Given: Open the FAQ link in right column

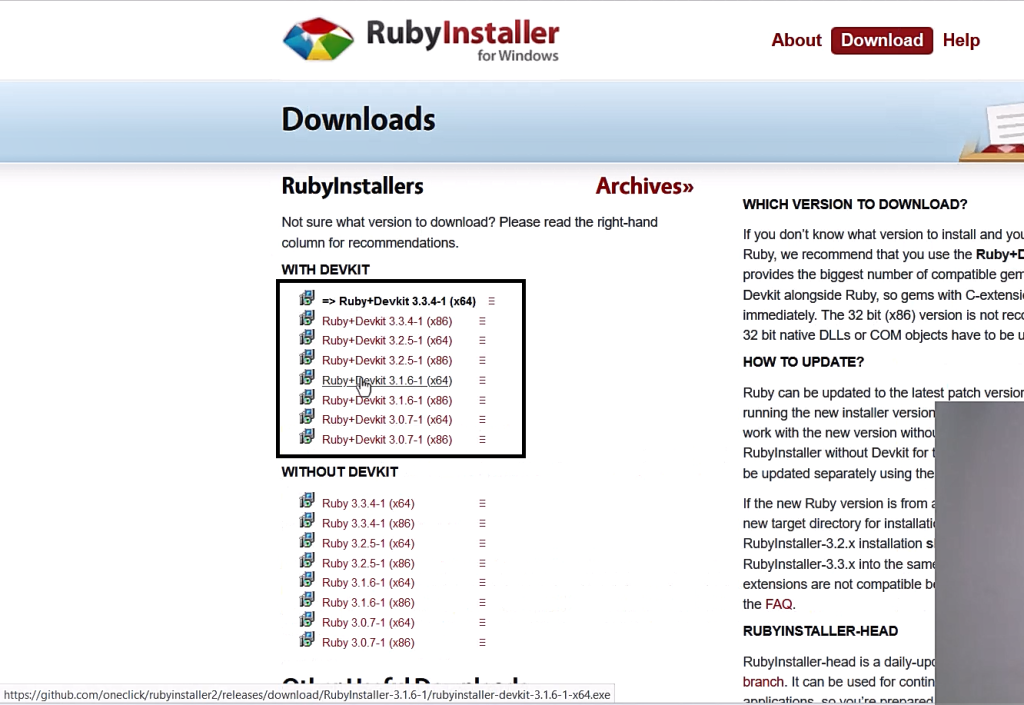Looking at the screenshot, I should [x=778, y=604].
